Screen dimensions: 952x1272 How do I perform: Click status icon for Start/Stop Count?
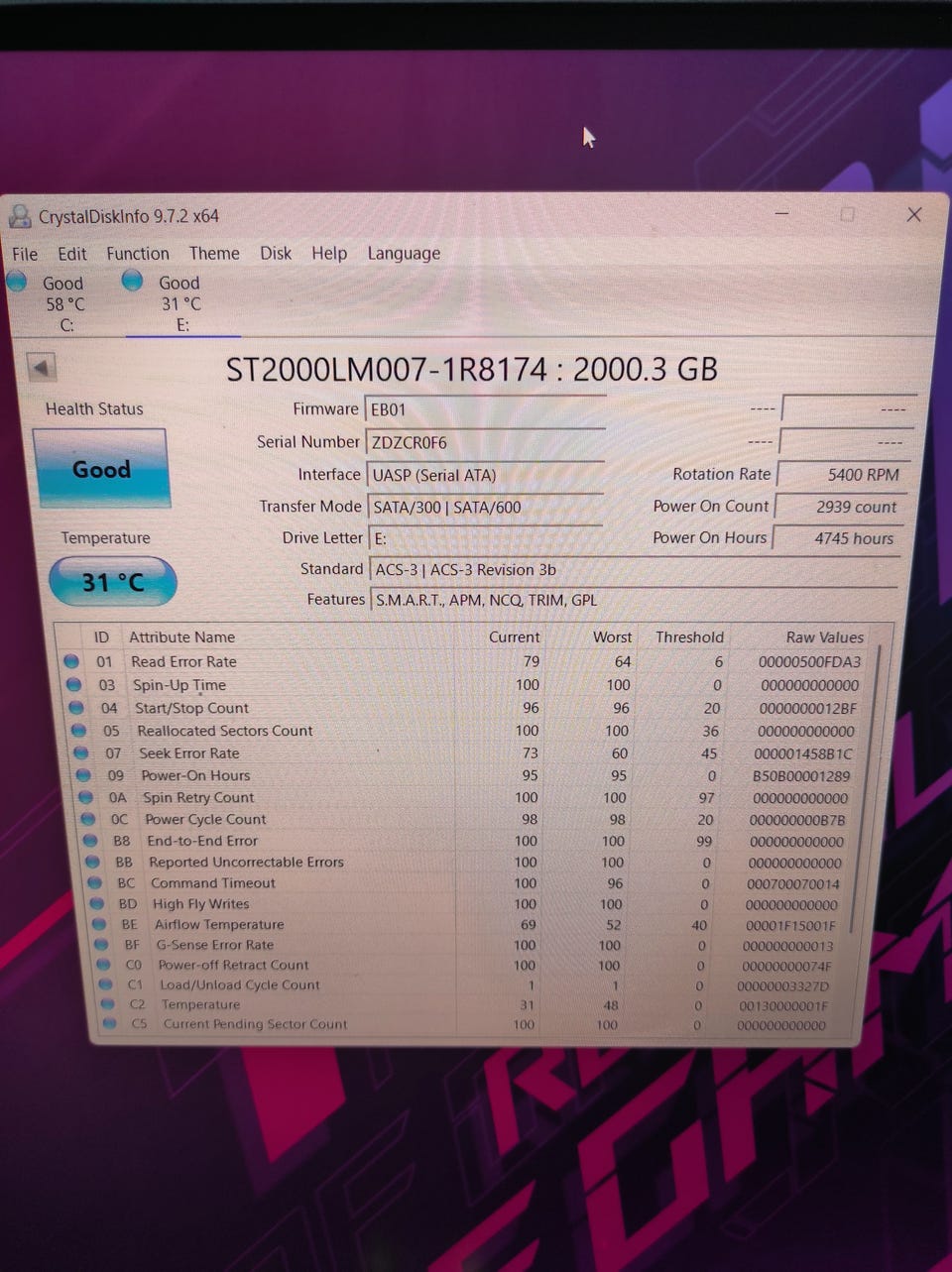pyautogui.click(x=76, y=708)
